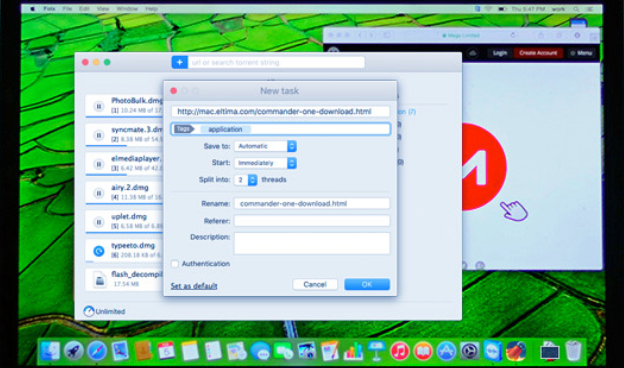Open Notes from the Dock
The height and width of the screenshot is (368, 624).
click(x=190, y=351)
